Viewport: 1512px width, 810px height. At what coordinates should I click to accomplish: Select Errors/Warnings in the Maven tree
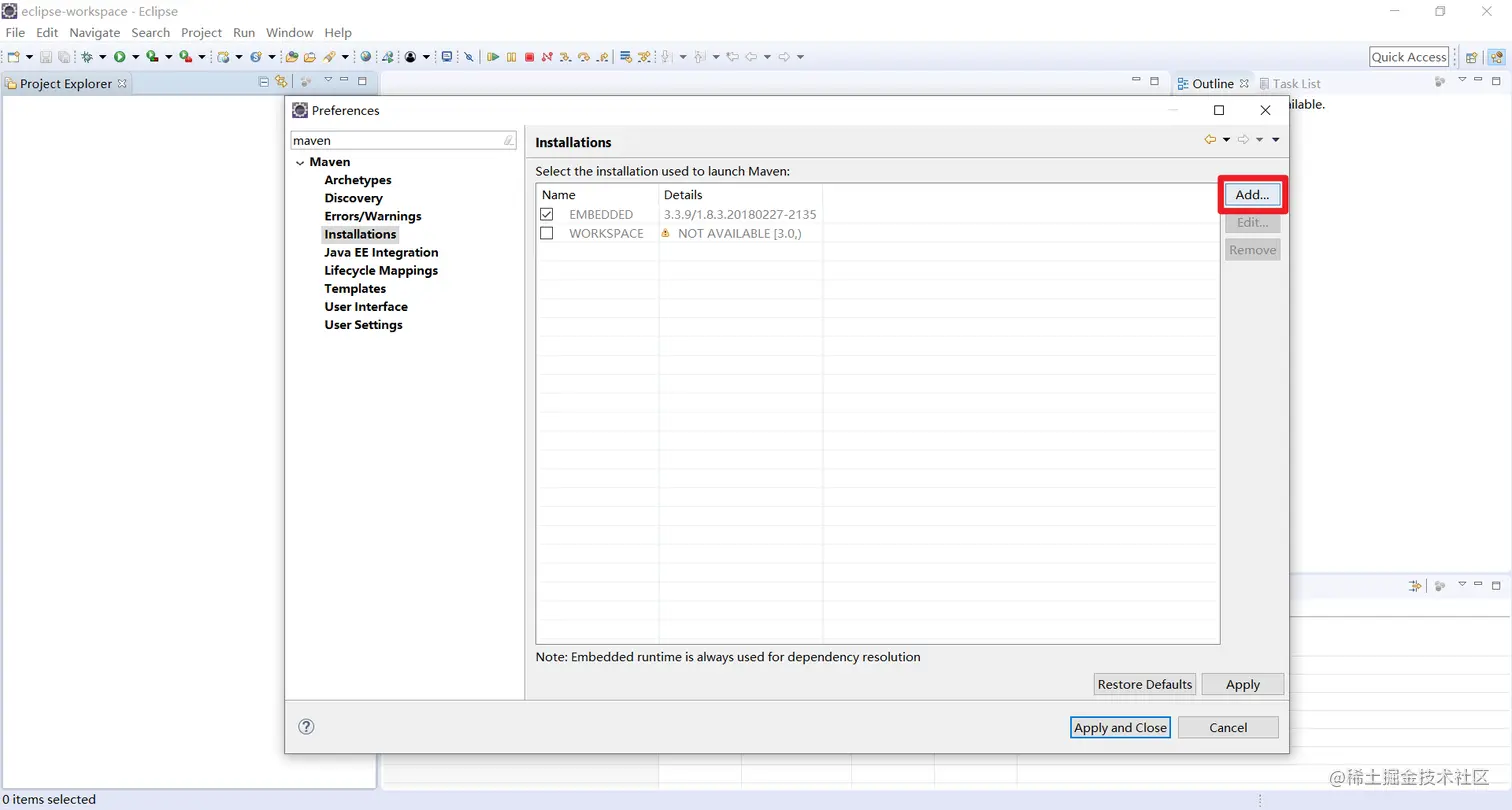pyautogui.click(x=373, y=216)
